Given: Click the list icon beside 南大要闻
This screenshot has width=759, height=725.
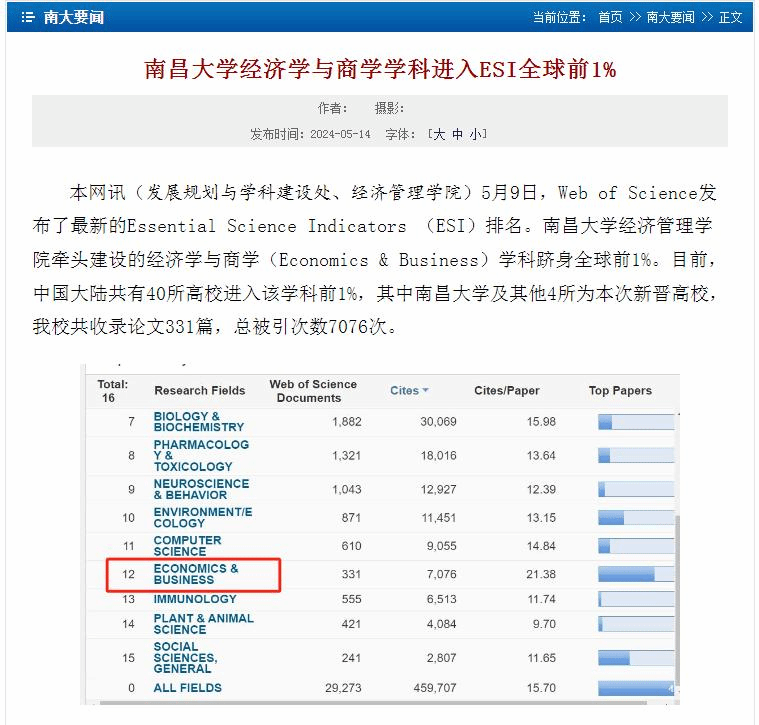Looking at the screenshot, I should pos(28,18).
